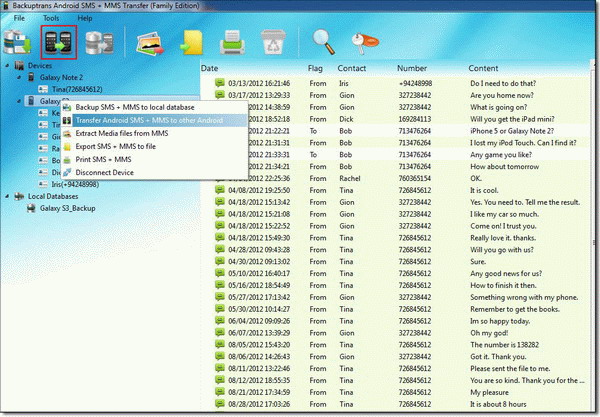The image size is (600, 417).
Task: Click the Export to file yellow page icon
Action: (192, 43)
